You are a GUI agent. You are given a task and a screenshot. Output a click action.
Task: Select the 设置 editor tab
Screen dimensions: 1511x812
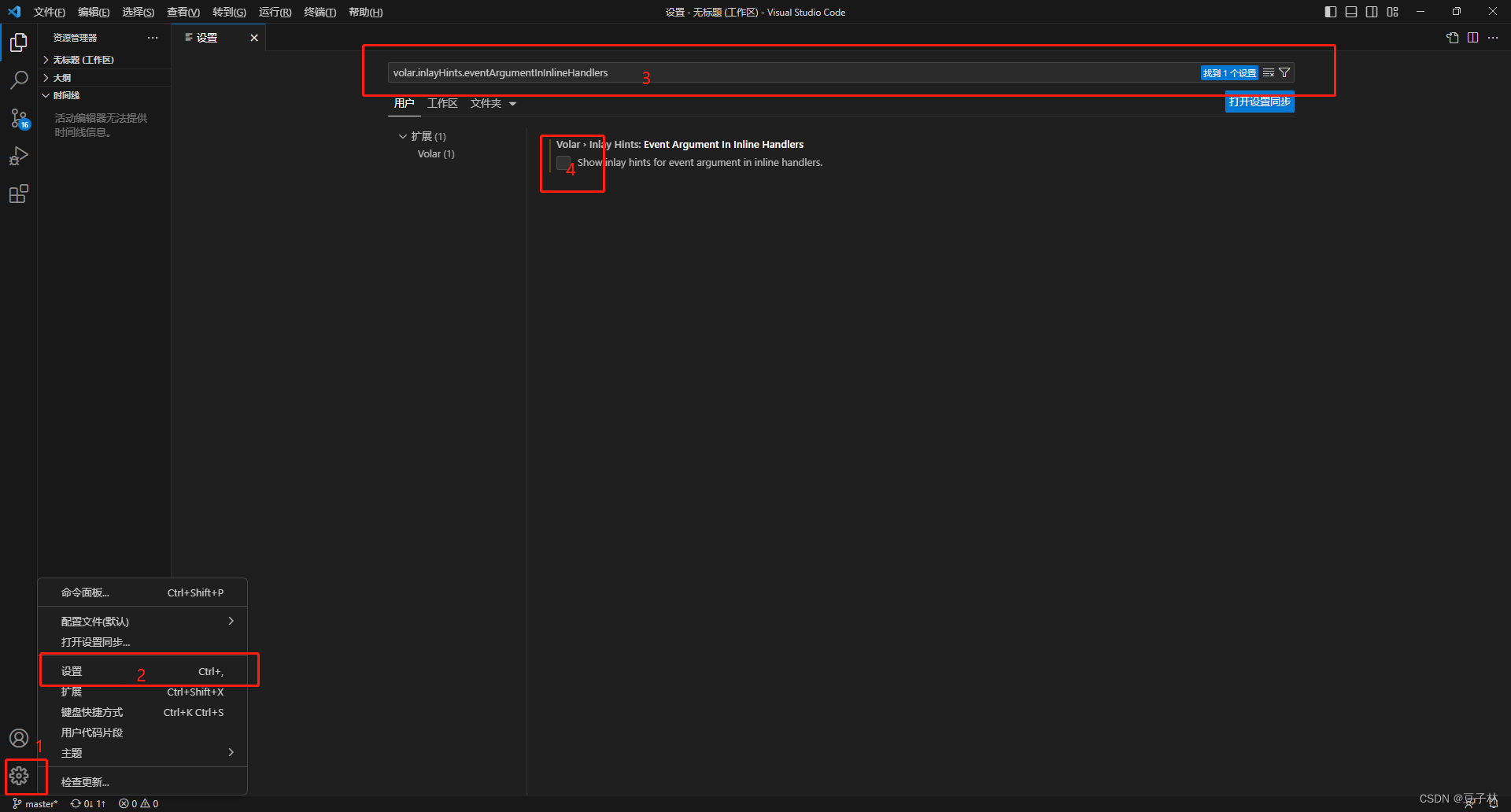(x=219, y=38)
